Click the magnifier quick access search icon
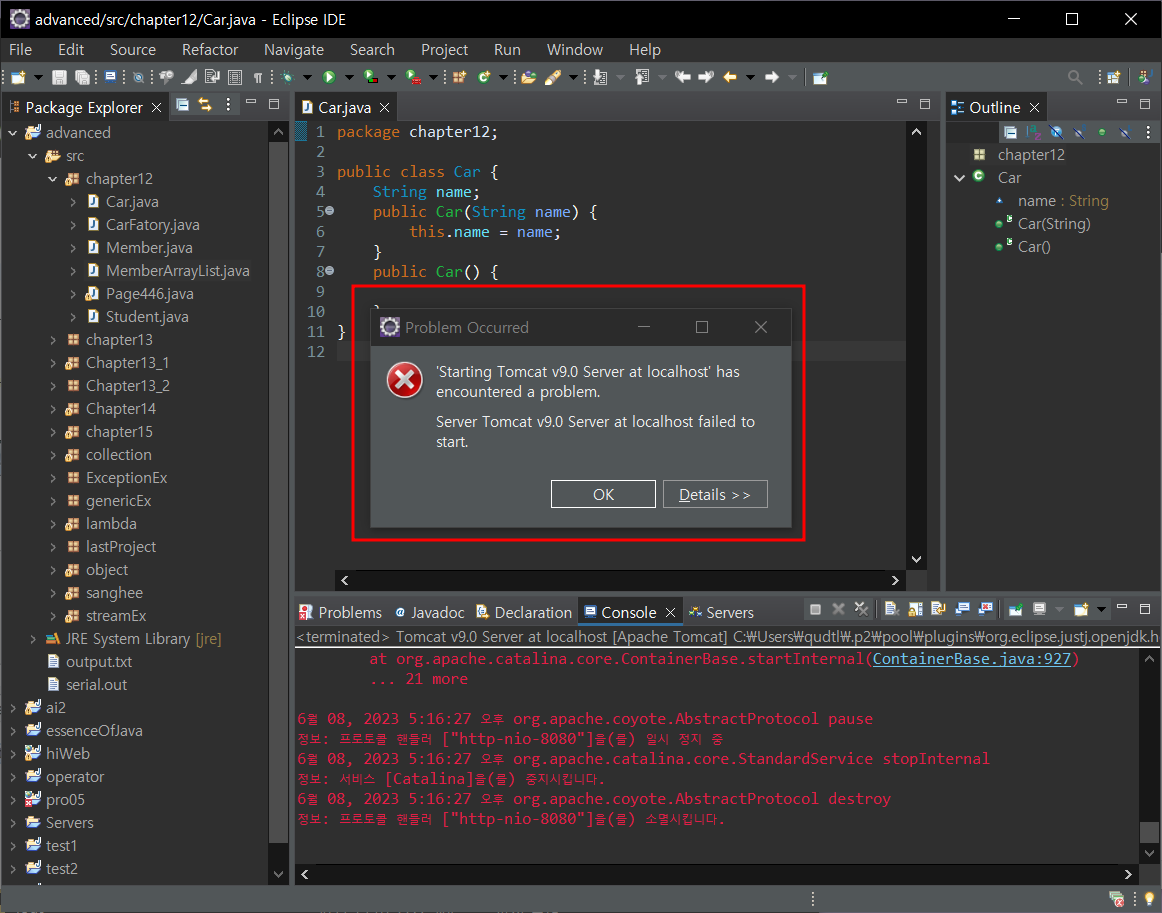 [1075, 77]
